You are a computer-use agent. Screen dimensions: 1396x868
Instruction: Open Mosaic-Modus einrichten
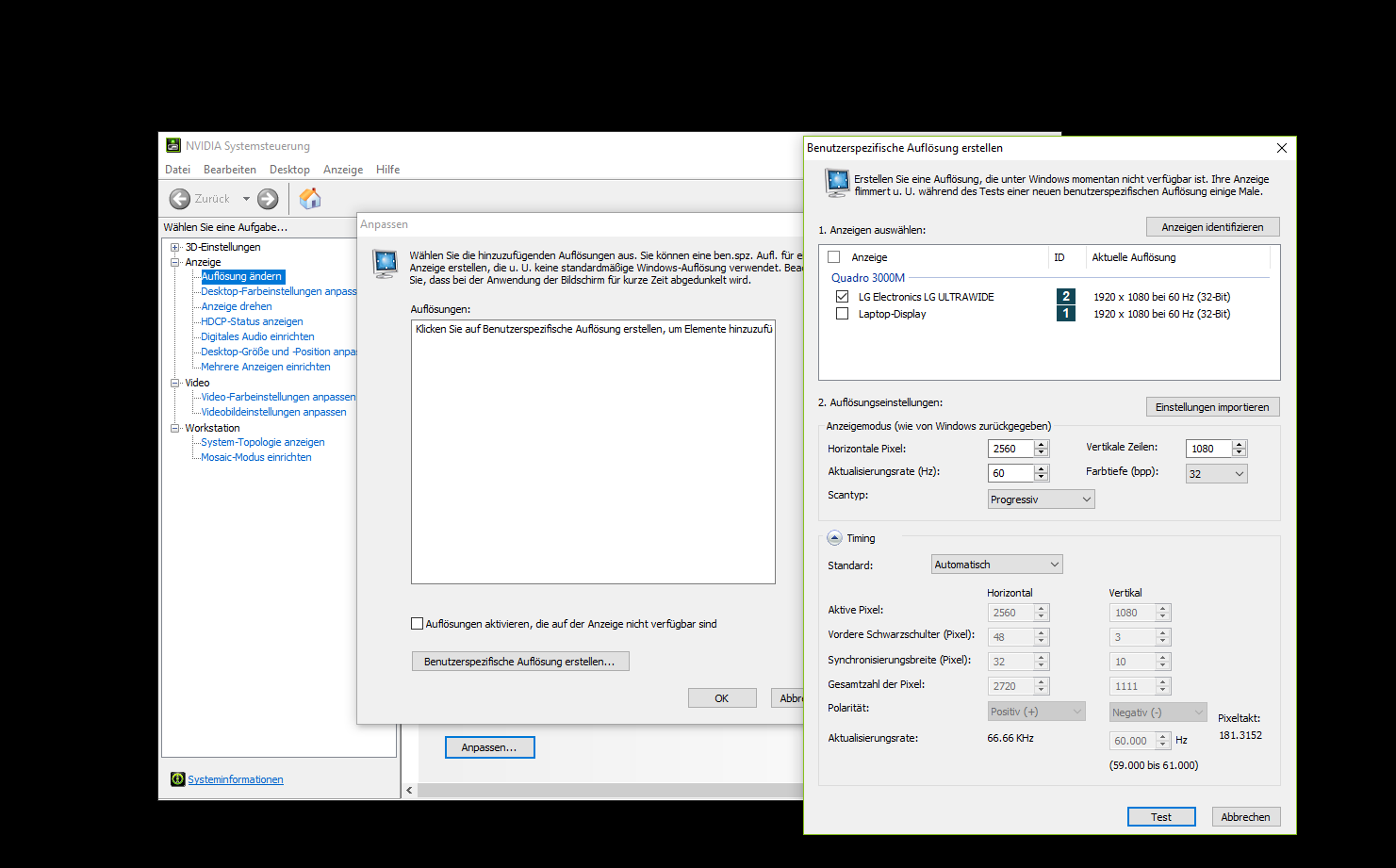[x=256, y=457]
